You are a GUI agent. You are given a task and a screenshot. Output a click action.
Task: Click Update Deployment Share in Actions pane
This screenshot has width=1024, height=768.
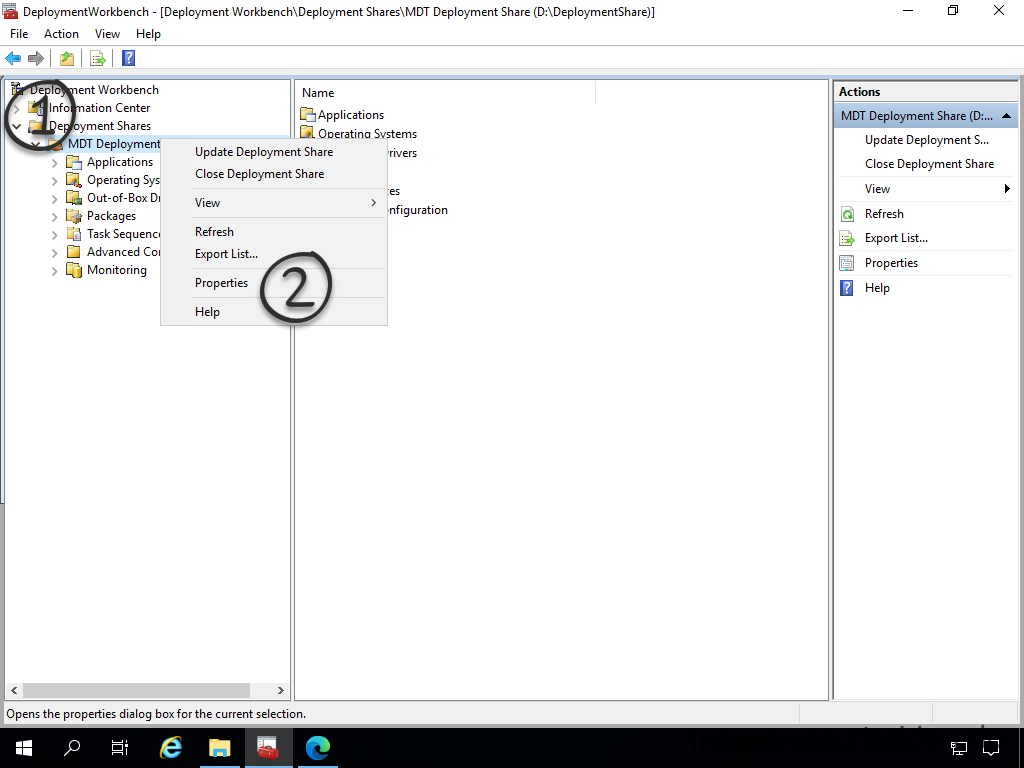(927, 140)
